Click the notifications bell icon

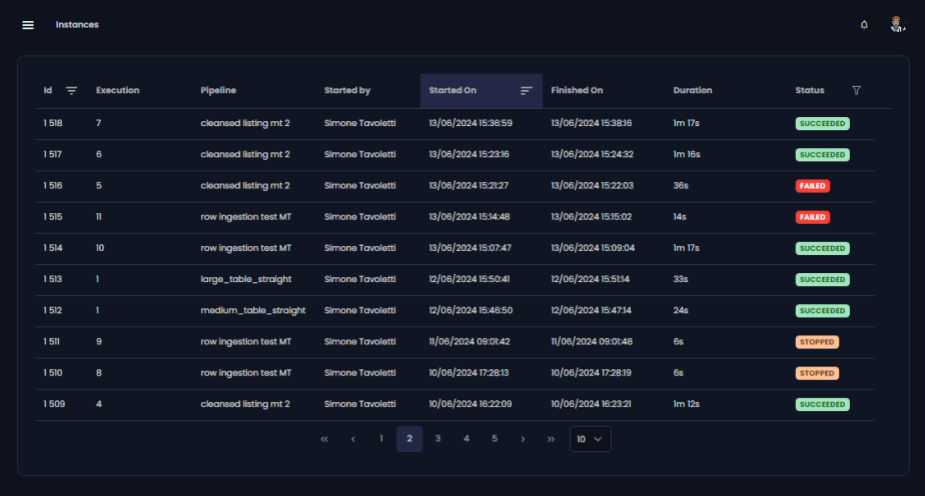(x=864, y=25)
